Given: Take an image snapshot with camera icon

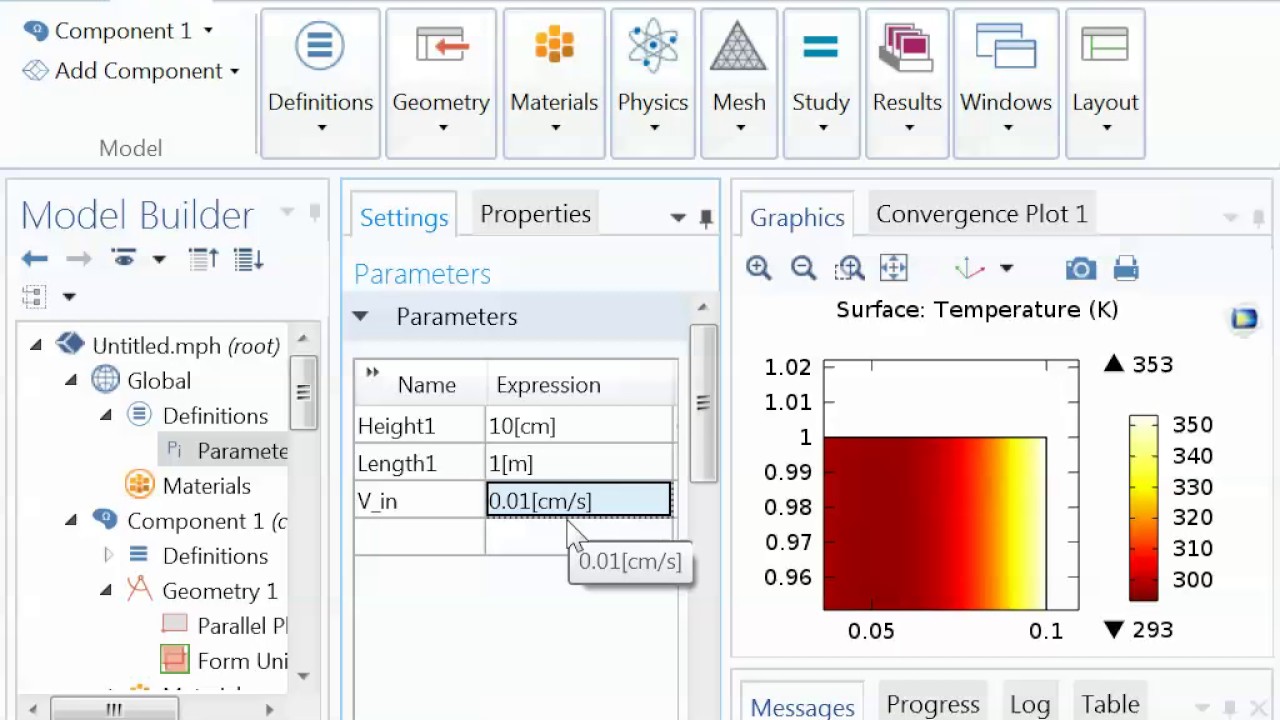Looking at the screenshot, I should tap(1080, 268).
